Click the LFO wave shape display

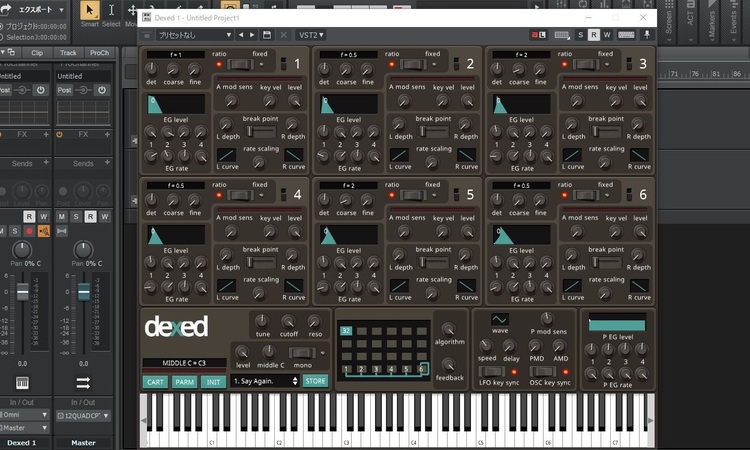pyautogui.click(x=499, y=319)
